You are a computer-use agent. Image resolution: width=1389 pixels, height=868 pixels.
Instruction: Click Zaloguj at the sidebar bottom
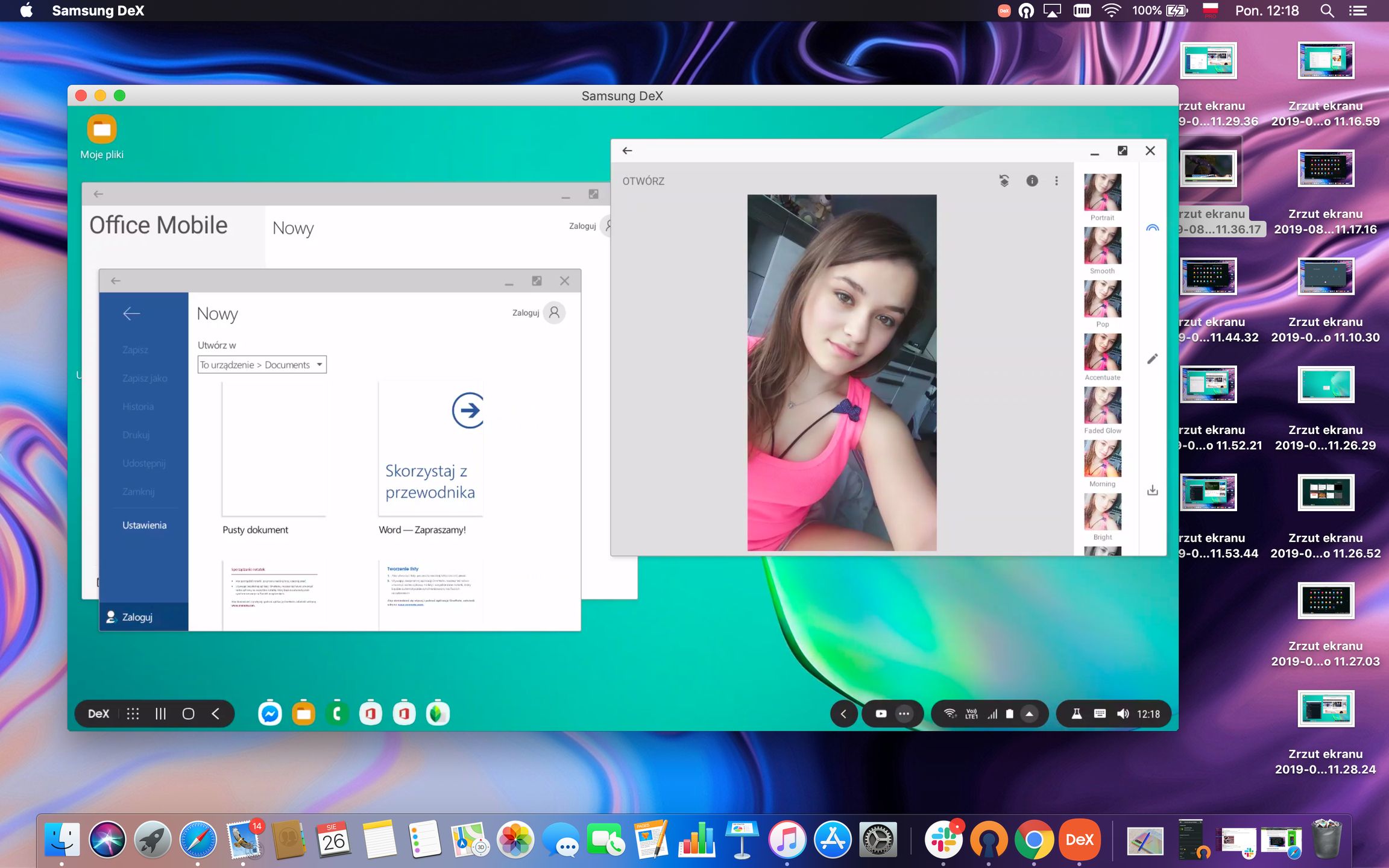[x=137, y=617]
